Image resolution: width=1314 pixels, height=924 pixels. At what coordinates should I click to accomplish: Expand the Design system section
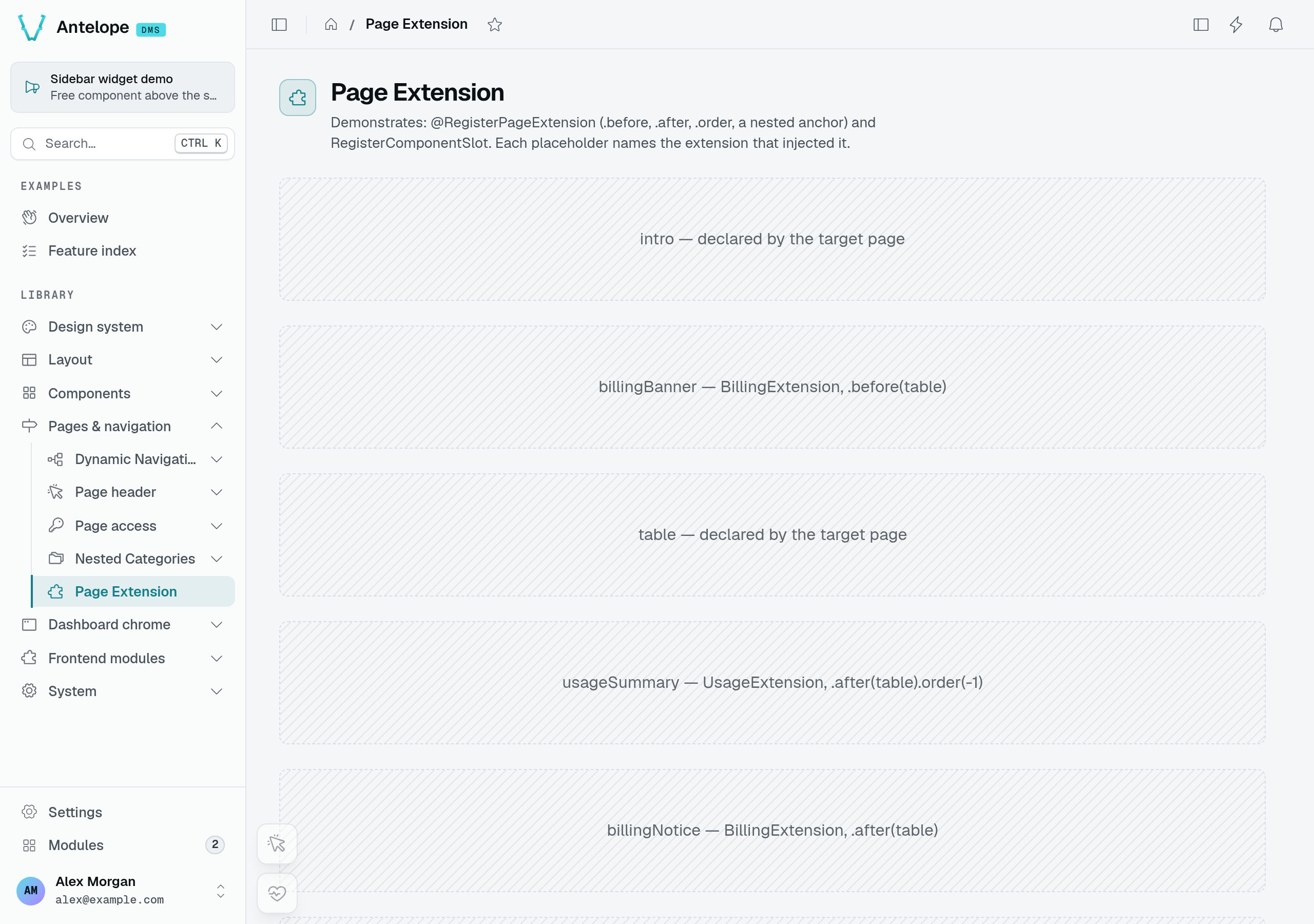coord(123,326)
